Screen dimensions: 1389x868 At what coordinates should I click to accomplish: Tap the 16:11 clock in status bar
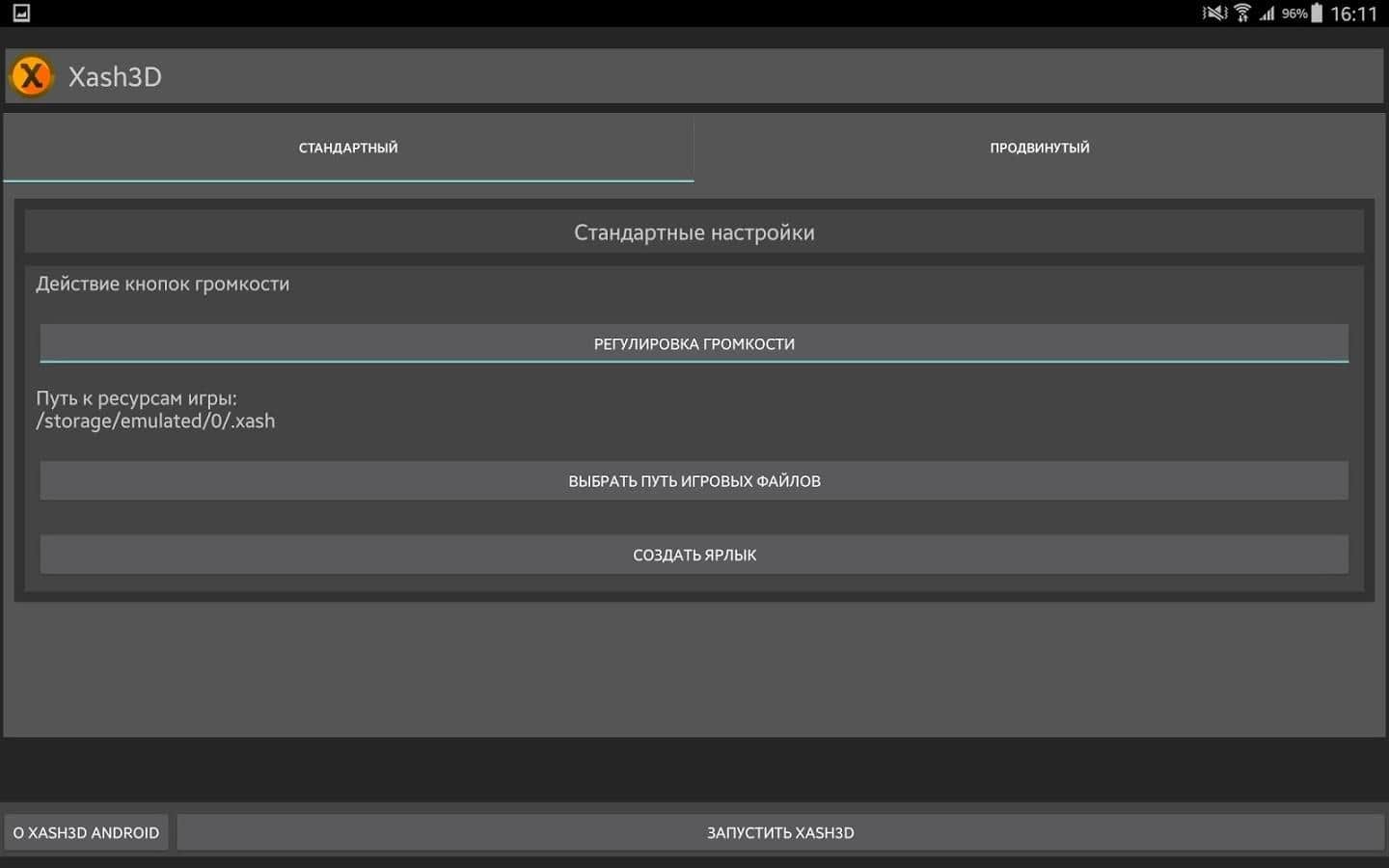(1353, 14)
